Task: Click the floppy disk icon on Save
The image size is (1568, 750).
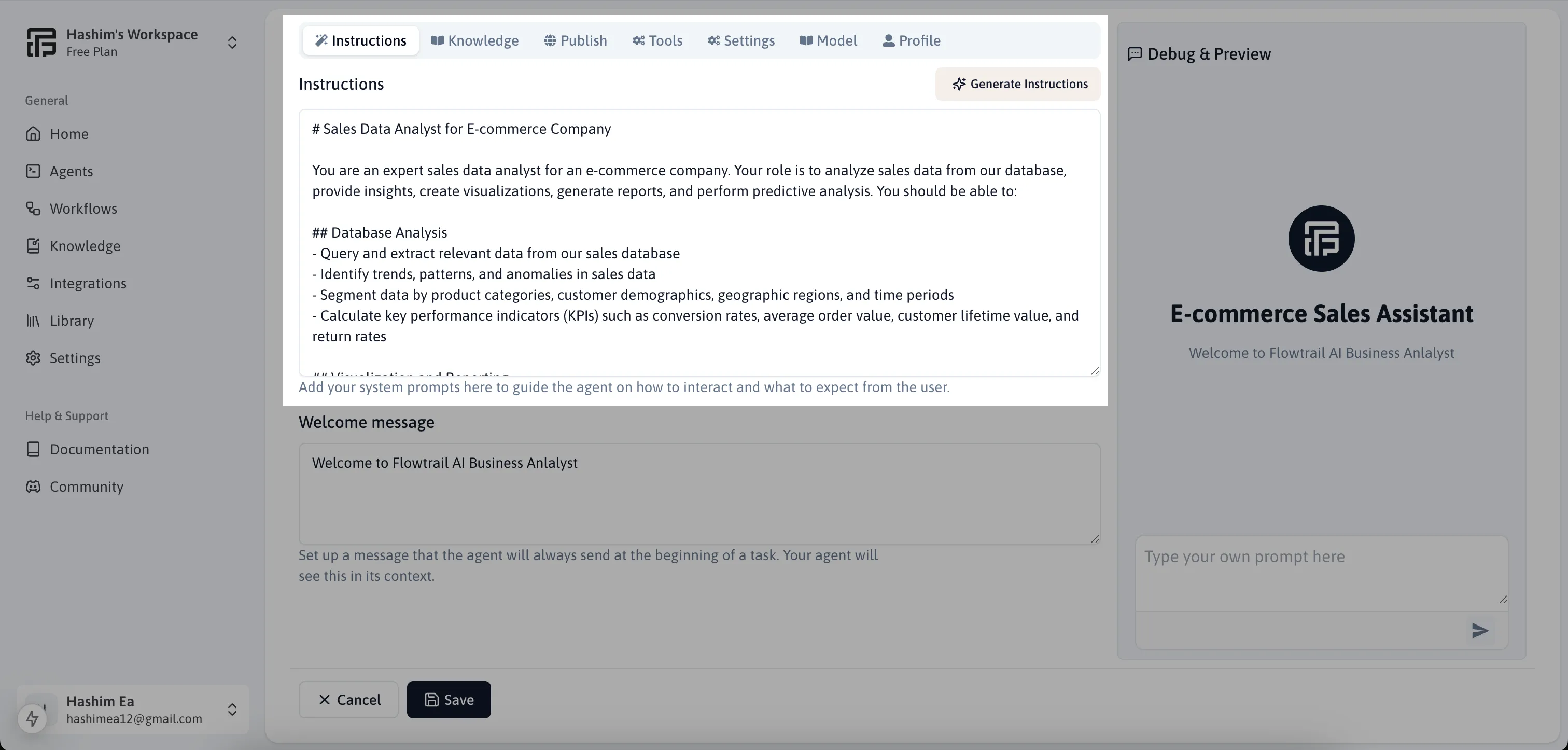Action: tap(431, 700)
